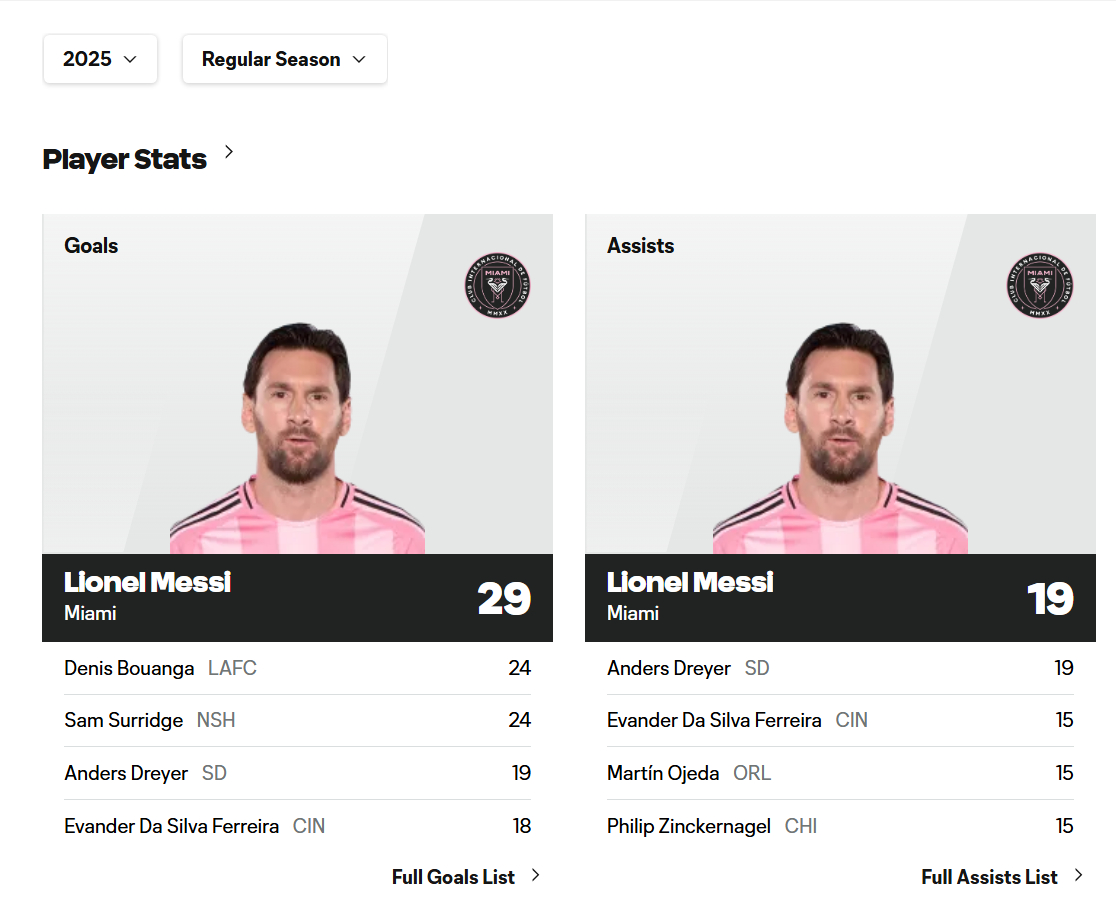Open the Full Assists List link
Image resolution: width=1116 pixels, height=924 pixels.
989,877
